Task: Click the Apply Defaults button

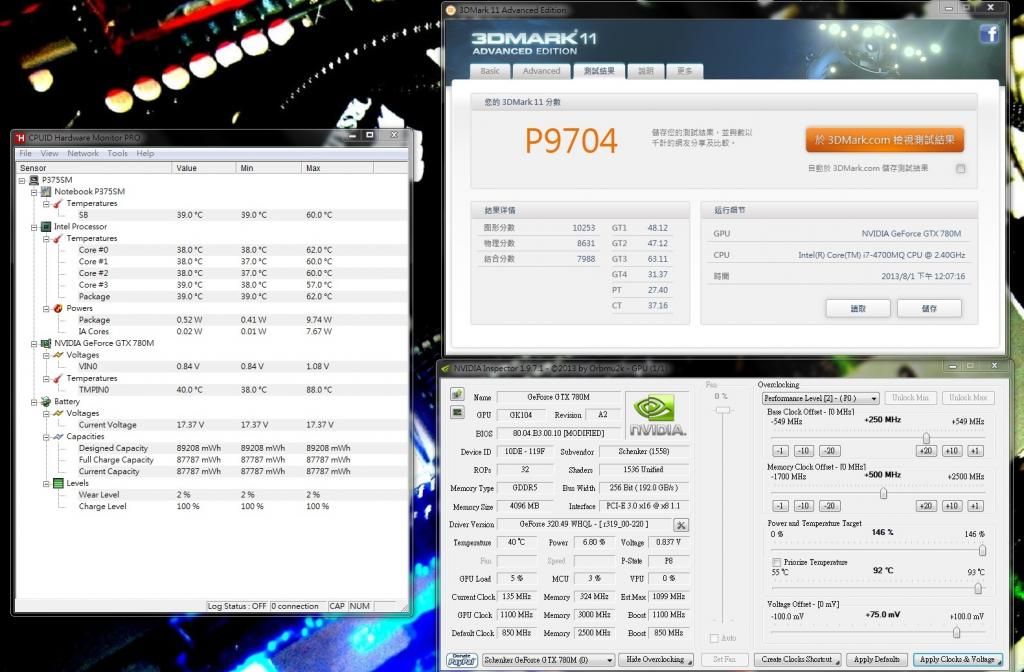Action: click(x=876, y=660)
